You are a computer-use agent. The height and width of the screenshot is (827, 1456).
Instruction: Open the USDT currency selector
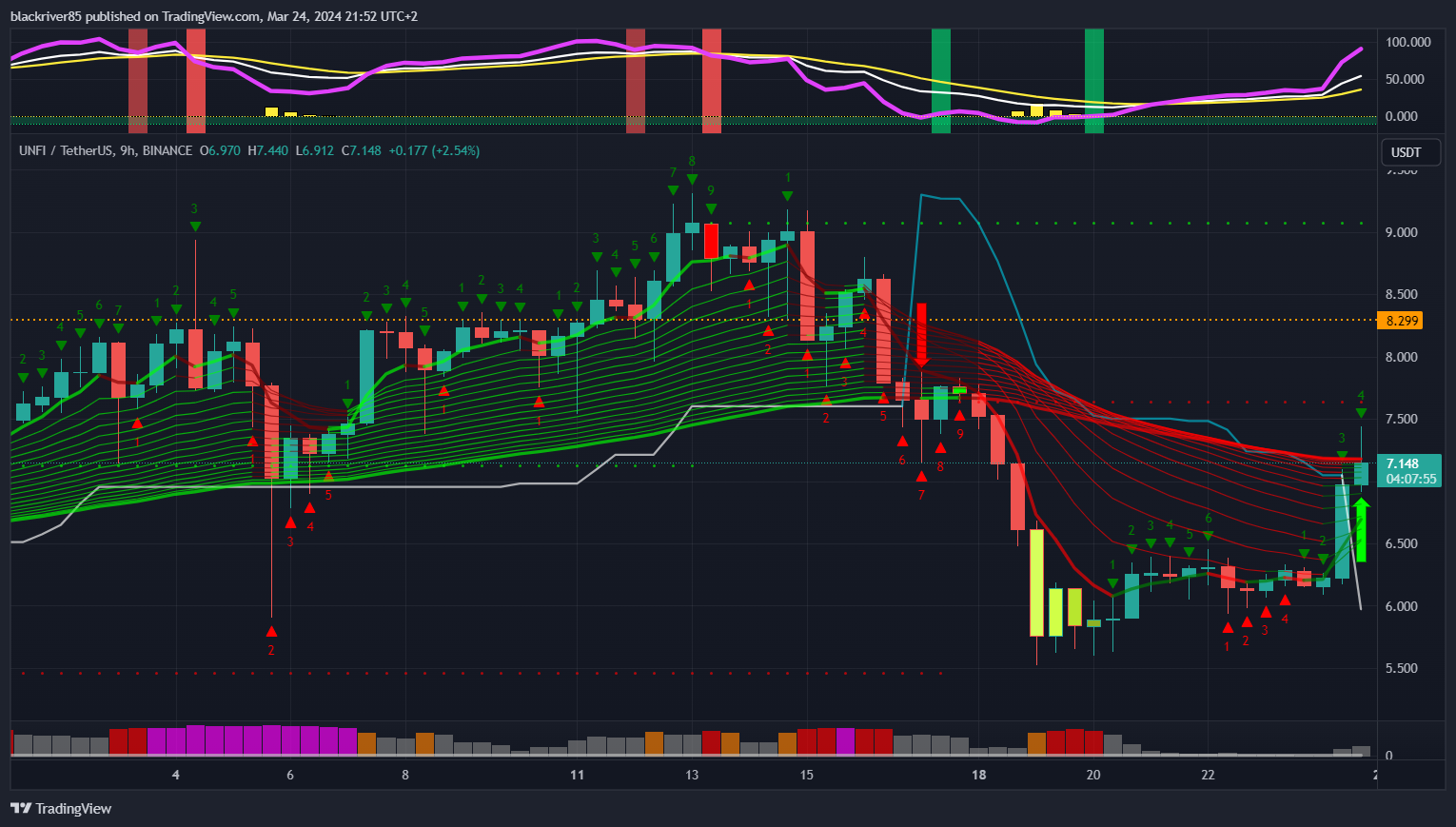pos(1410,152)
